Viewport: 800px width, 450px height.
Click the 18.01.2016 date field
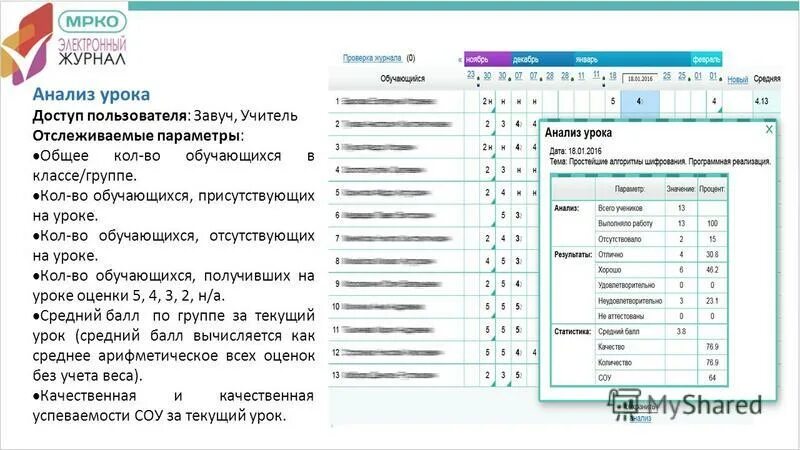click(x=640, y=79)
